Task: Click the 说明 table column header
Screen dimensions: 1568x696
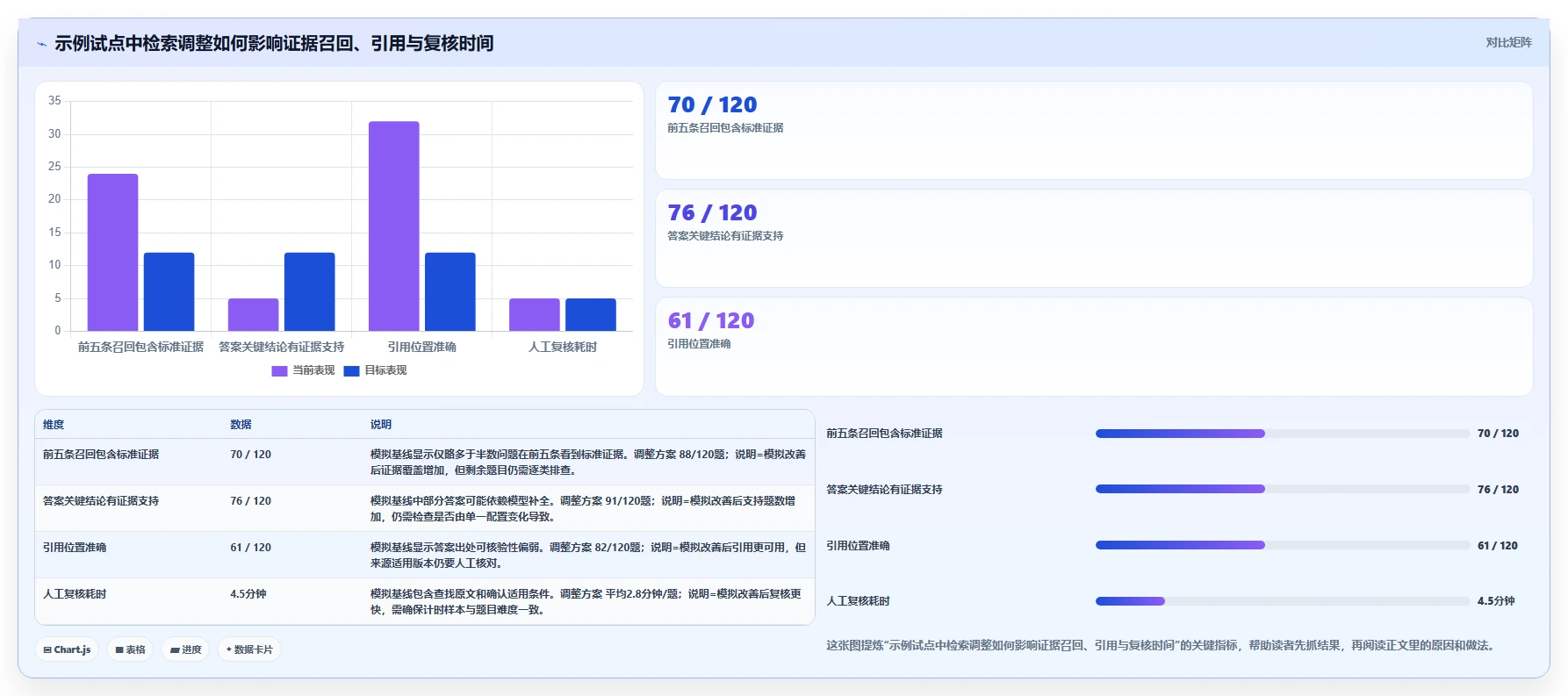Action: click(x=381, y=425)
